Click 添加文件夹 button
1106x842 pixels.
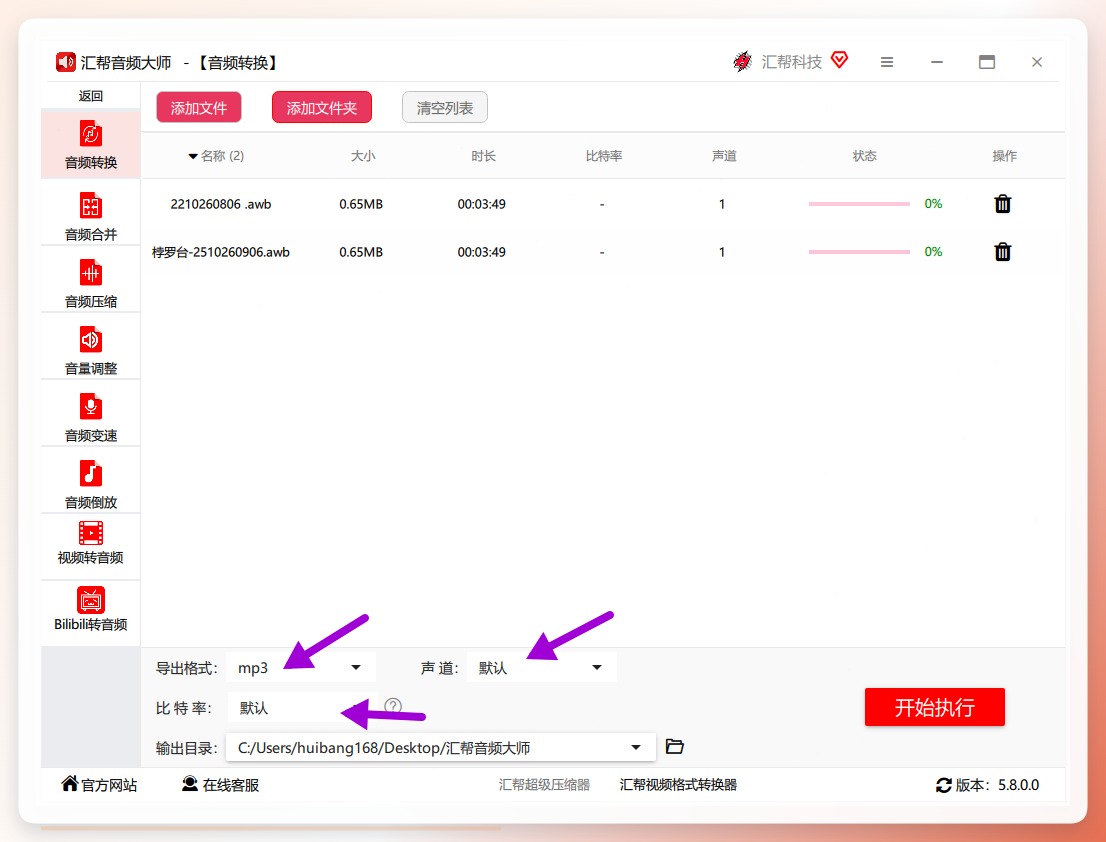coord(322,108)
